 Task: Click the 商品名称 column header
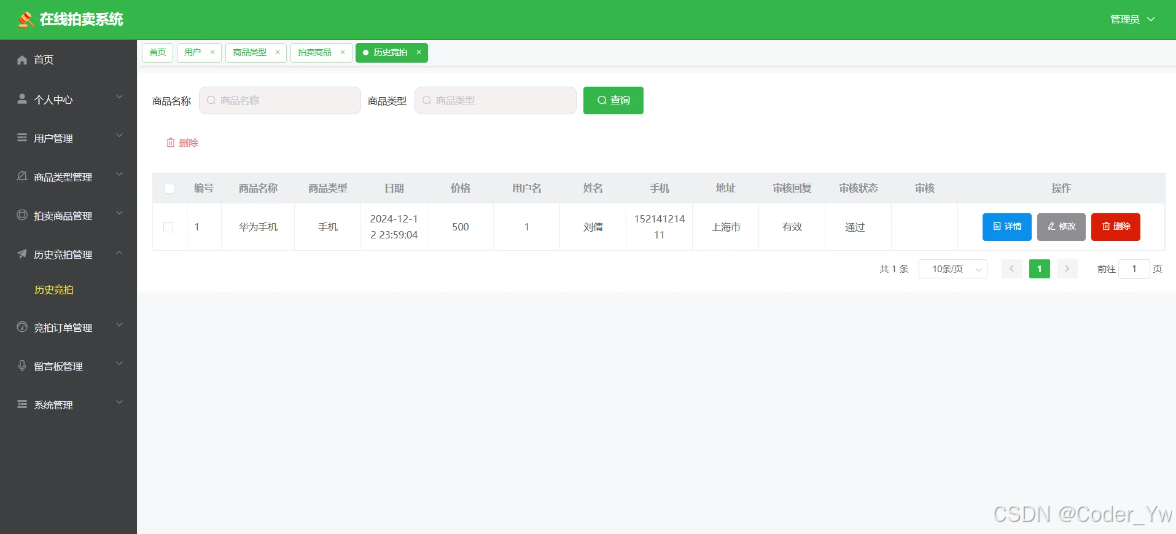pyautogui.click(x=258, y=188)
